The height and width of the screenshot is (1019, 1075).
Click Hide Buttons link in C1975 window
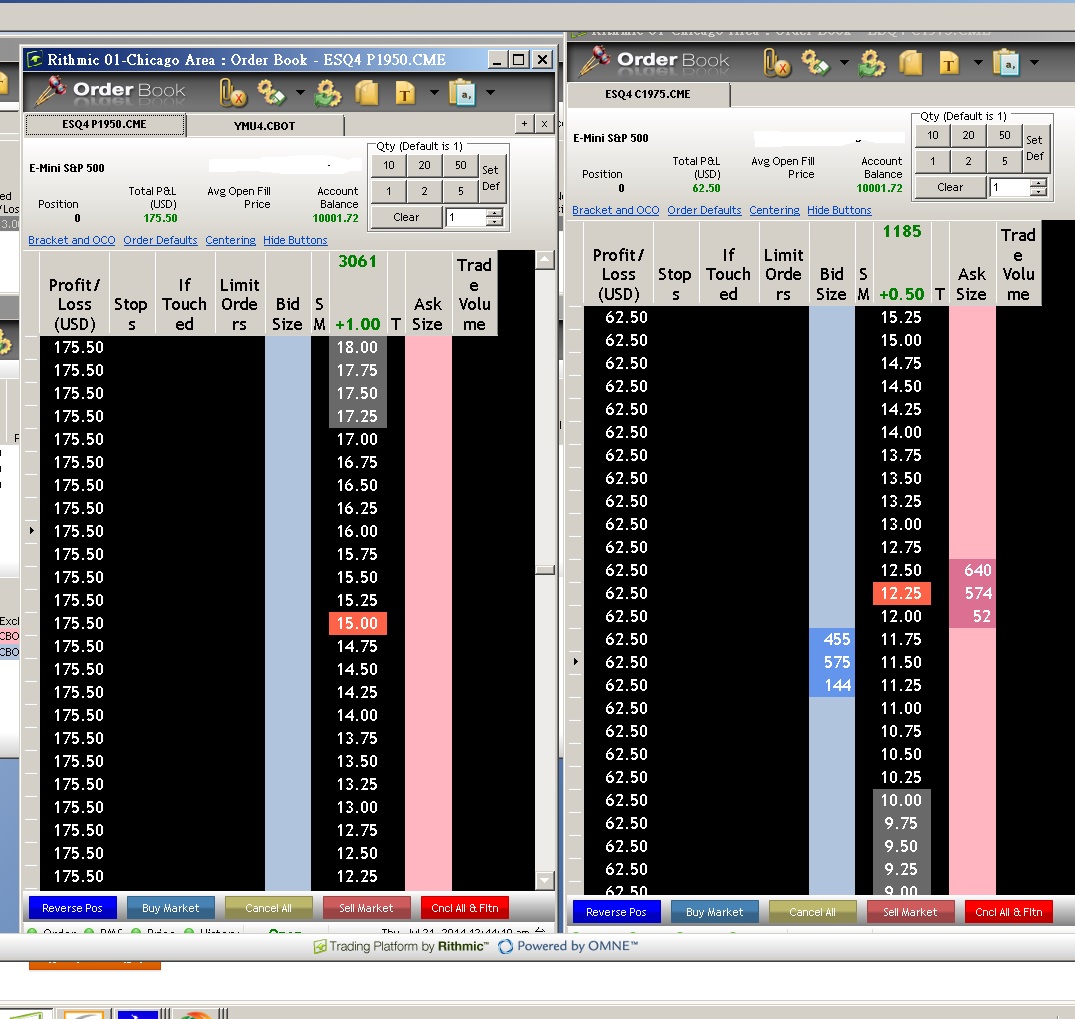point(839,210)
